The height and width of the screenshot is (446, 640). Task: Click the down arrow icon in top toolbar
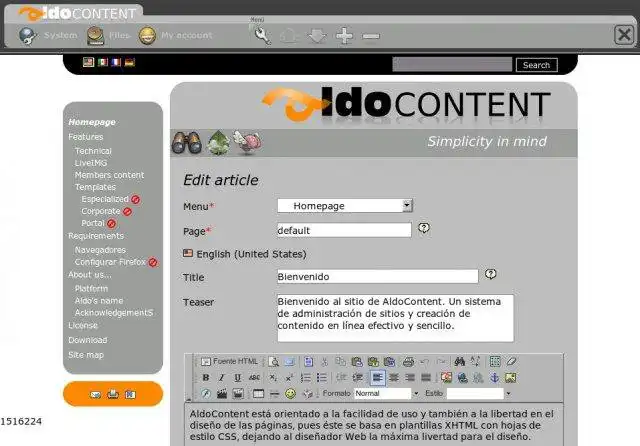point(317,36)
